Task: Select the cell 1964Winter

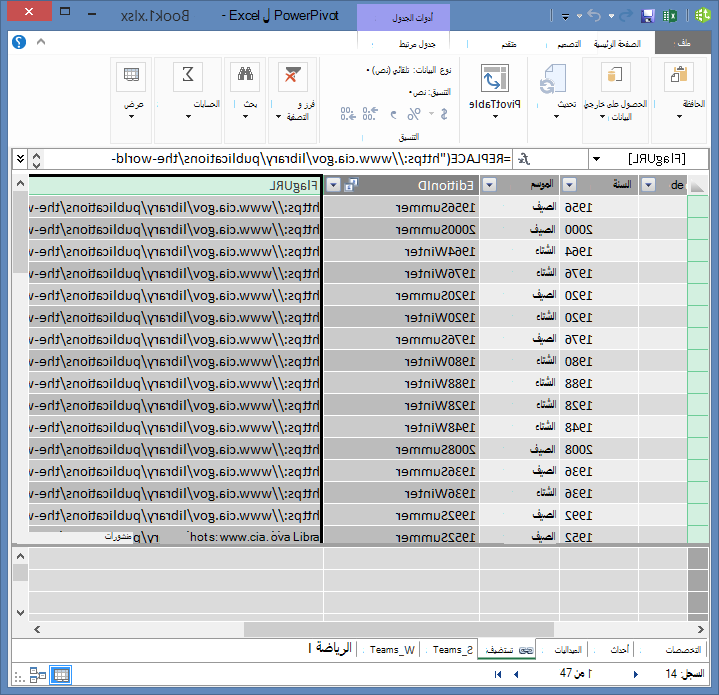Action: 401,252
